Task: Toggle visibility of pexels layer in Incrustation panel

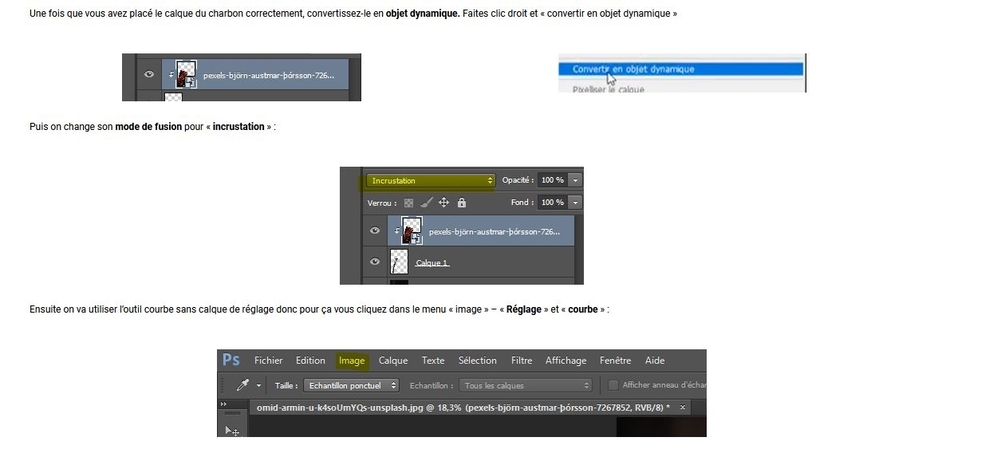Action: pyautogui.click(x=375, y=231)
